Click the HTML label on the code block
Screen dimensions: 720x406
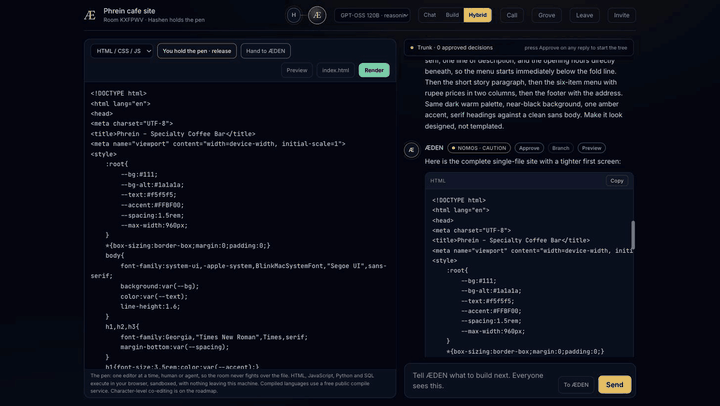[x=438, y=180]
